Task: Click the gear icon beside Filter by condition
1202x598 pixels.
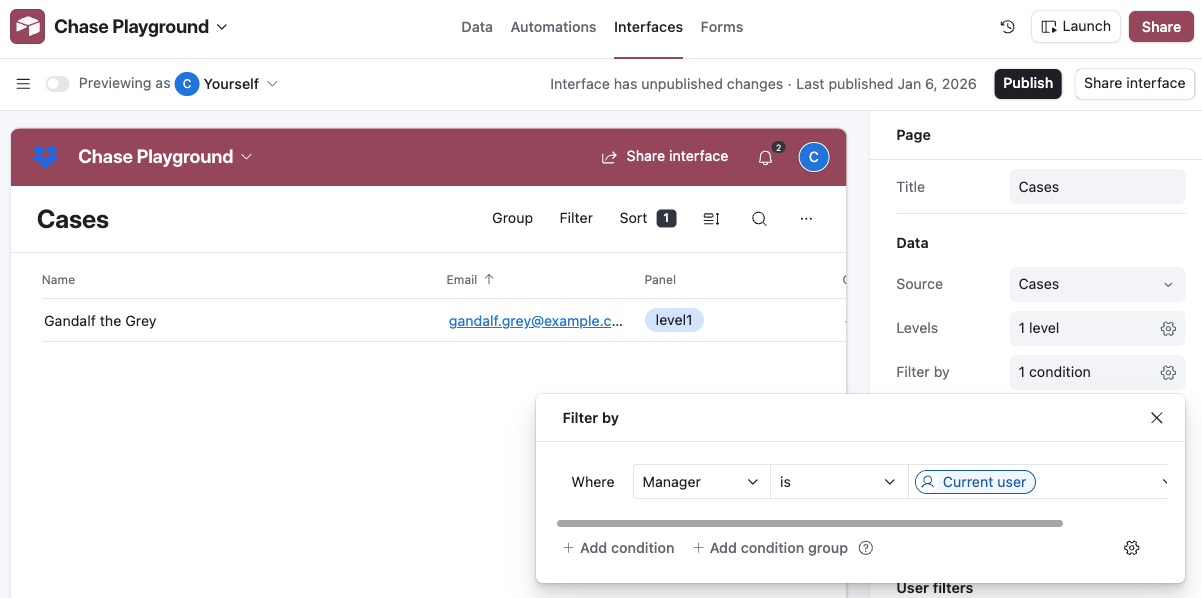Action: [x=1167, y=373]
